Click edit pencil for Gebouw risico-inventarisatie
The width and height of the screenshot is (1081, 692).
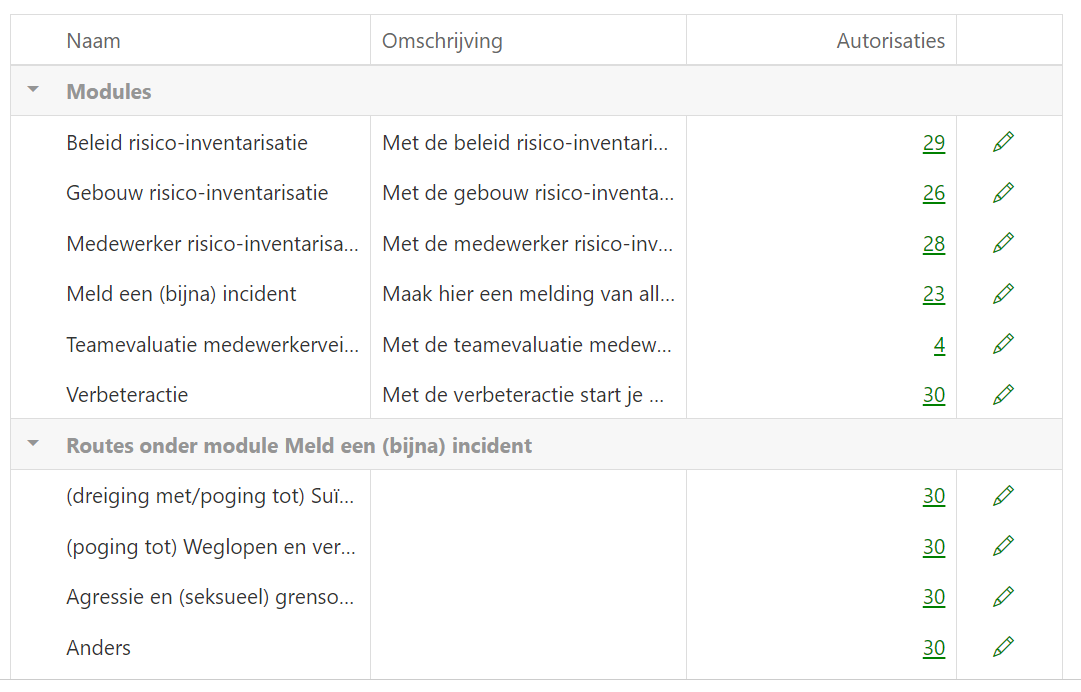point(1003,192)
